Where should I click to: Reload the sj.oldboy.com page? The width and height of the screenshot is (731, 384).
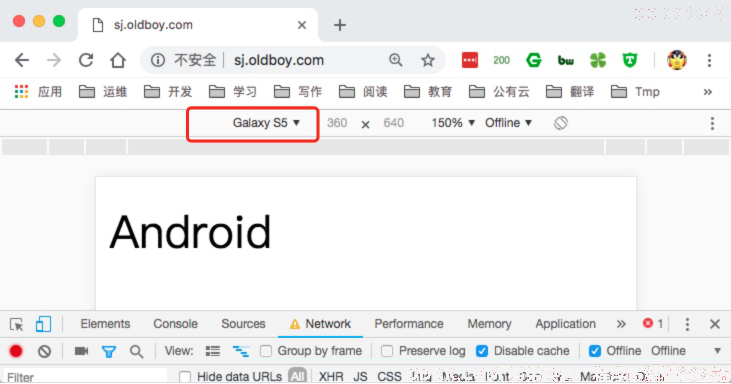(x=86, y=60)
